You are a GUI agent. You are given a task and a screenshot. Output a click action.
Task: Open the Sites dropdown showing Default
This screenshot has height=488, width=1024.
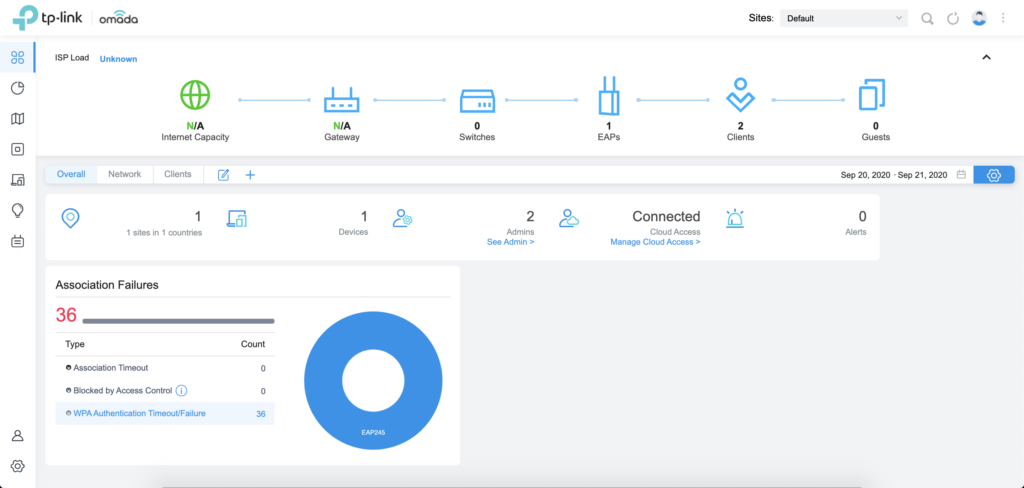click(x=844, y=18)
